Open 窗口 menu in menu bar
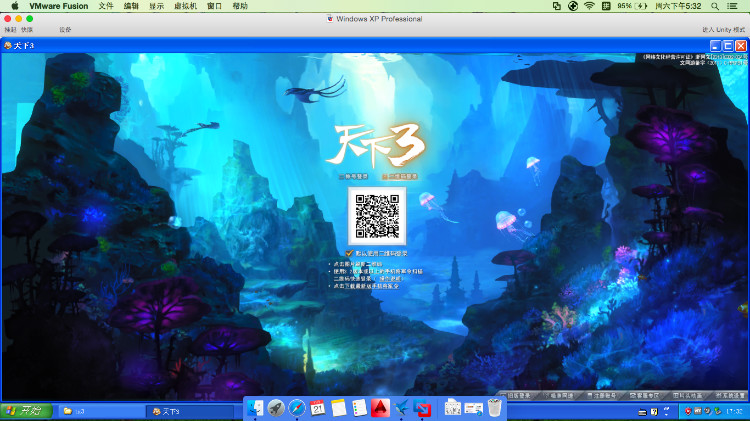 pos(214,6)
